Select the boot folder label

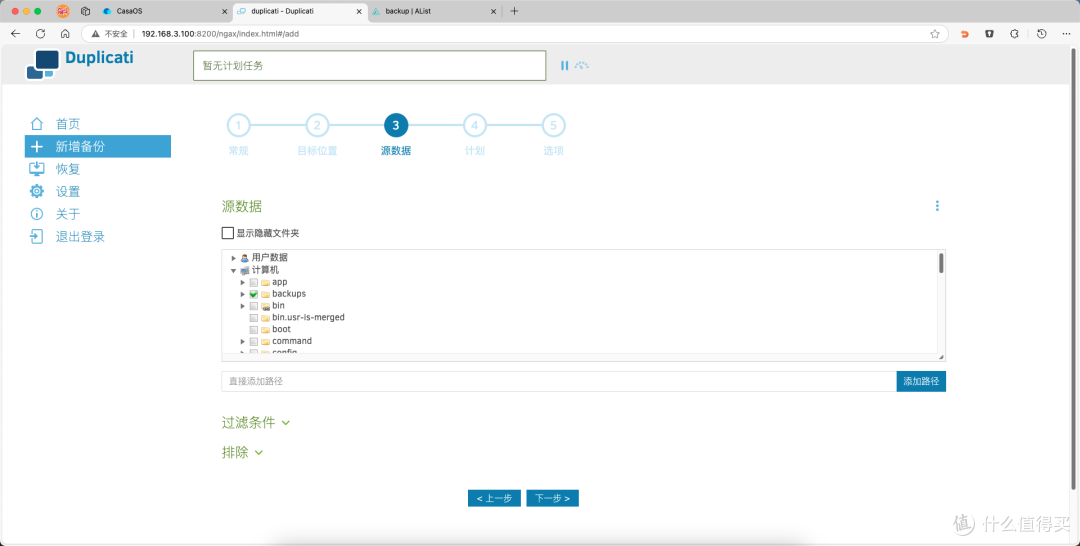[281, 329]
